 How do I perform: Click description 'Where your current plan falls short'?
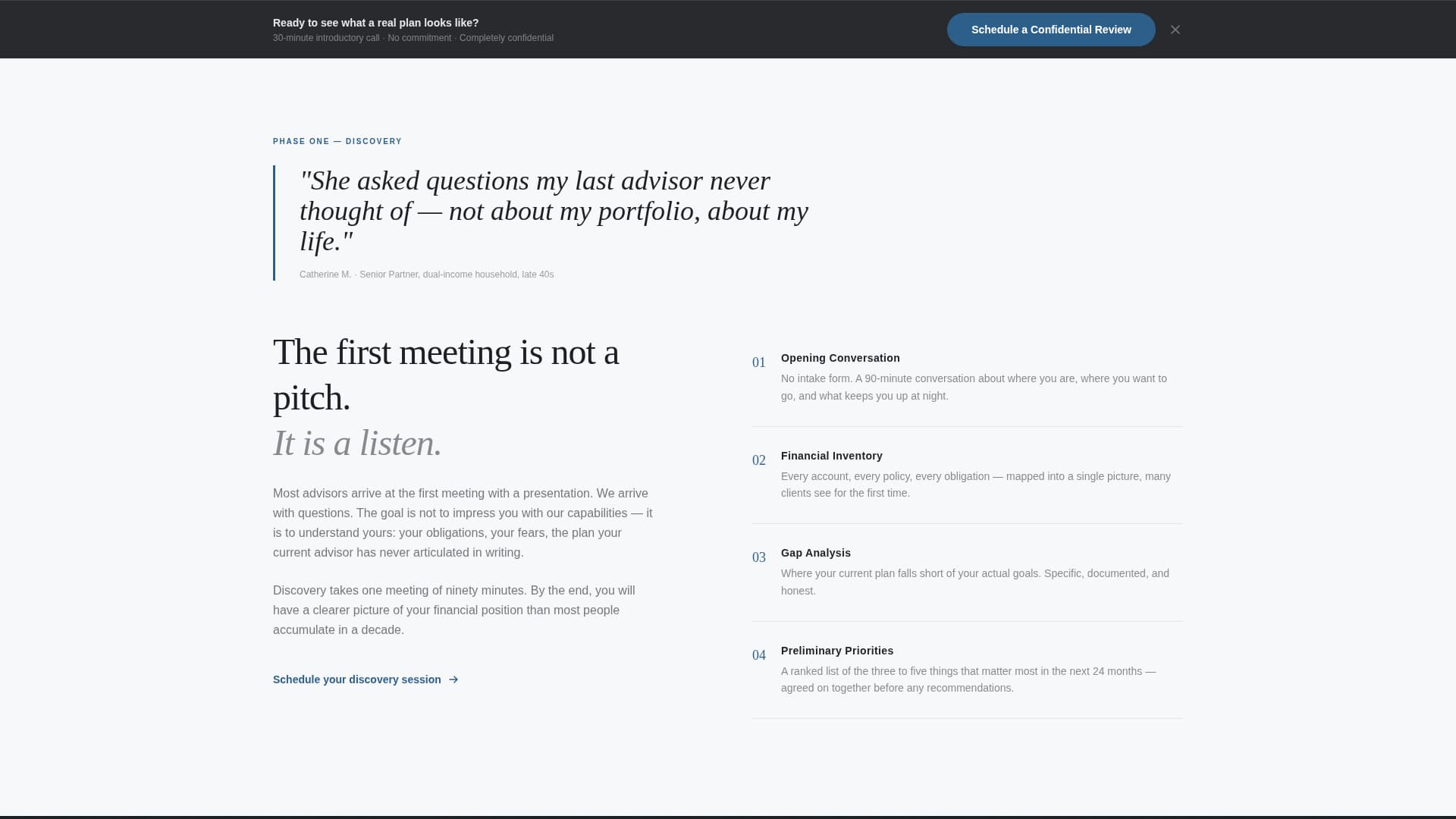(x=975, y=582)
